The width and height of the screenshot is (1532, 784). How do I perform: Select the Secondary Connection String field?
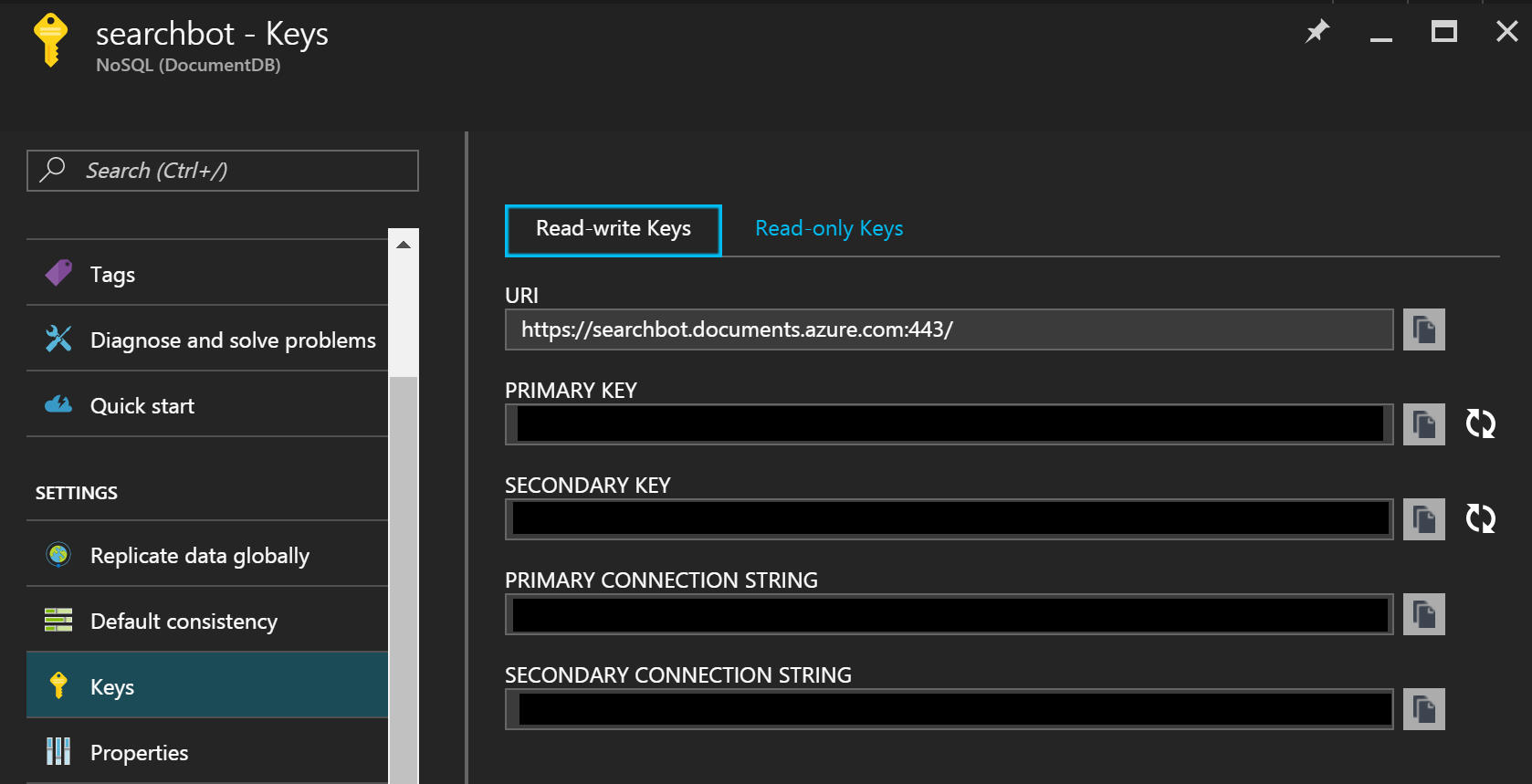(950, 709)
